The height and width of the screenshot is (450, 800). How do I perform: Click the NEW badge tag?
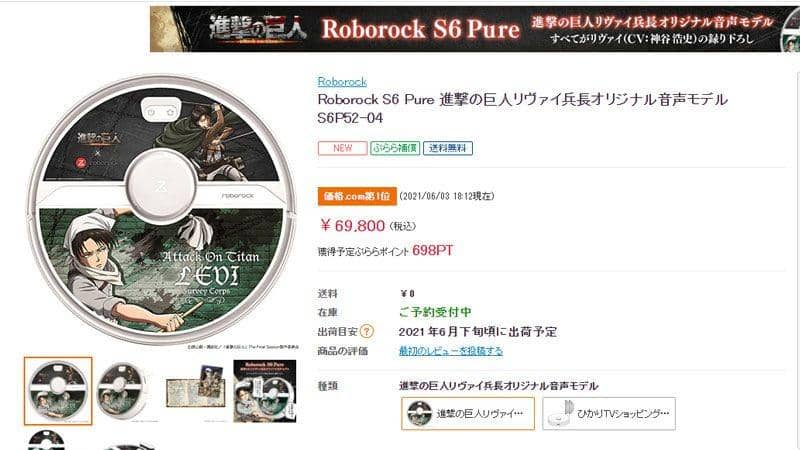click(342, 148)
